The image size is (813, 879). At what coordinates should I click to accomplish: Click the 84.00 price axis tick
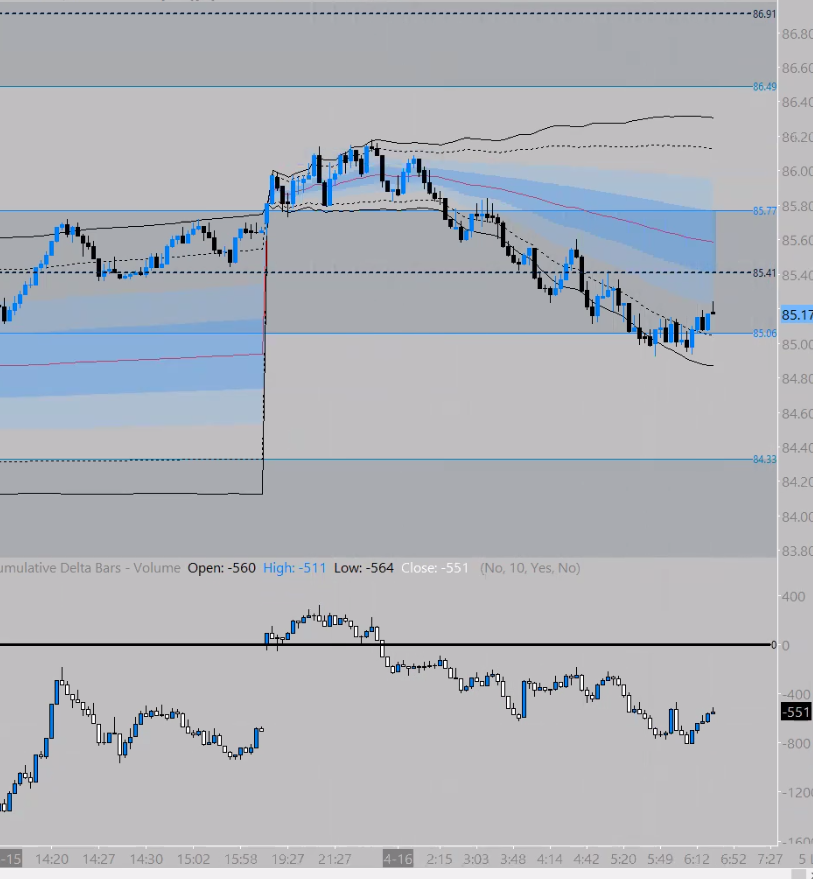click(x=797, y=516)
